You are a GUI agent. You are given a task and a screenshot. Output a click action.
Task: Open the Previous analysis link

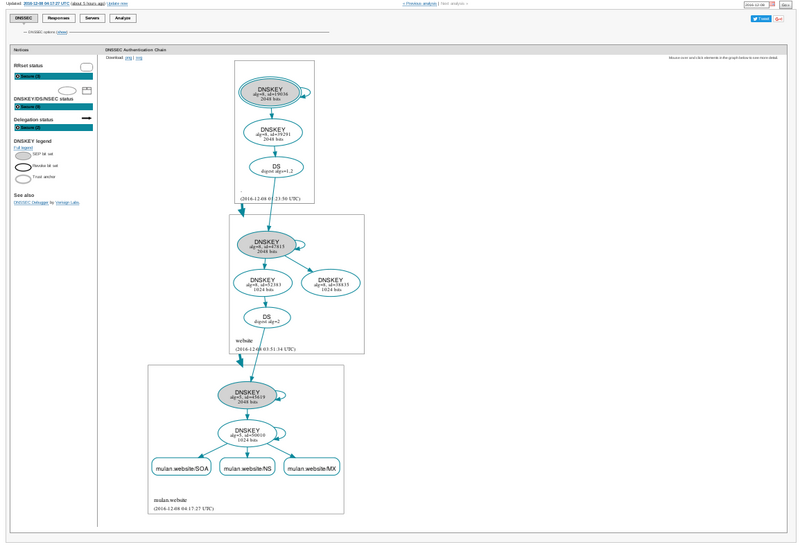point(420,4)
